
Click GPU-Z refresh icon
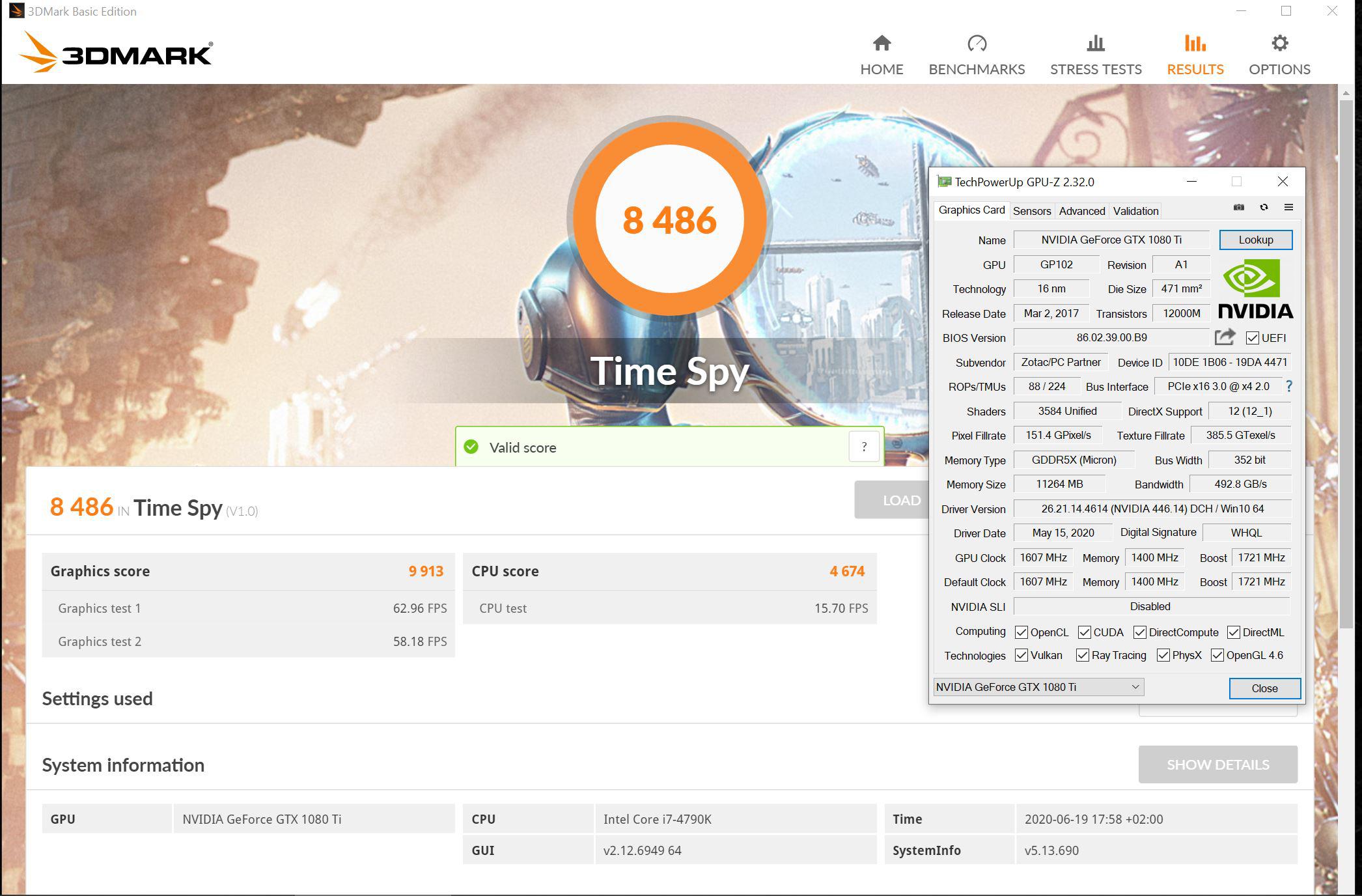tap(1264, 208)
